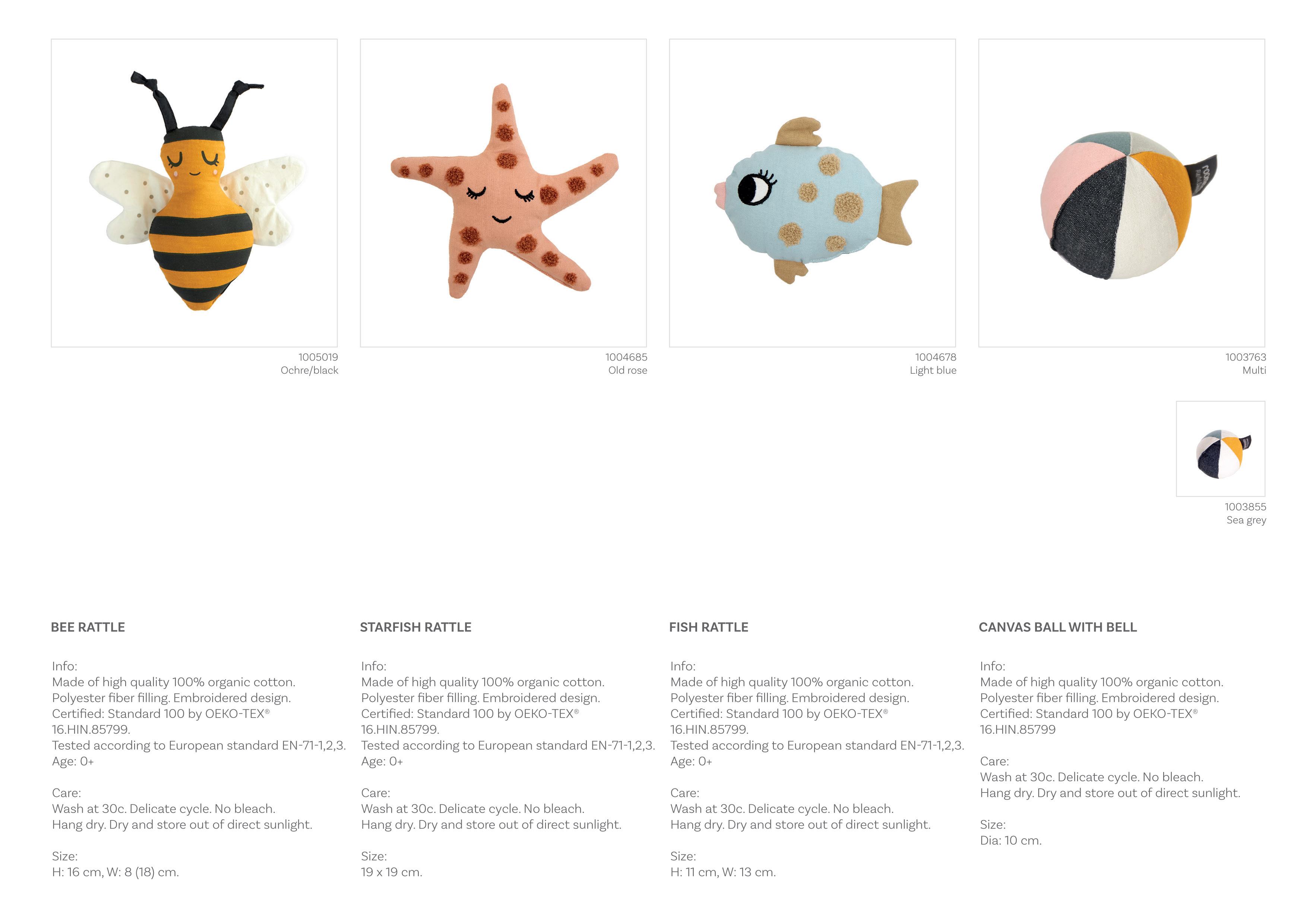Click the bee rattle size text
This screenshot has height=924, width=1307.
[x=115, y=871]
